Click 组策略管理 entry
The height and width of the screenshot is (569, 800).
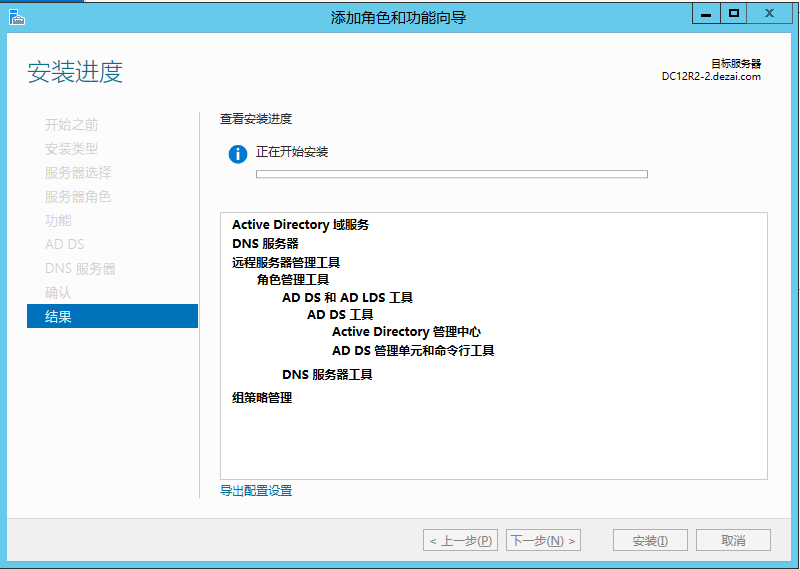262,398
